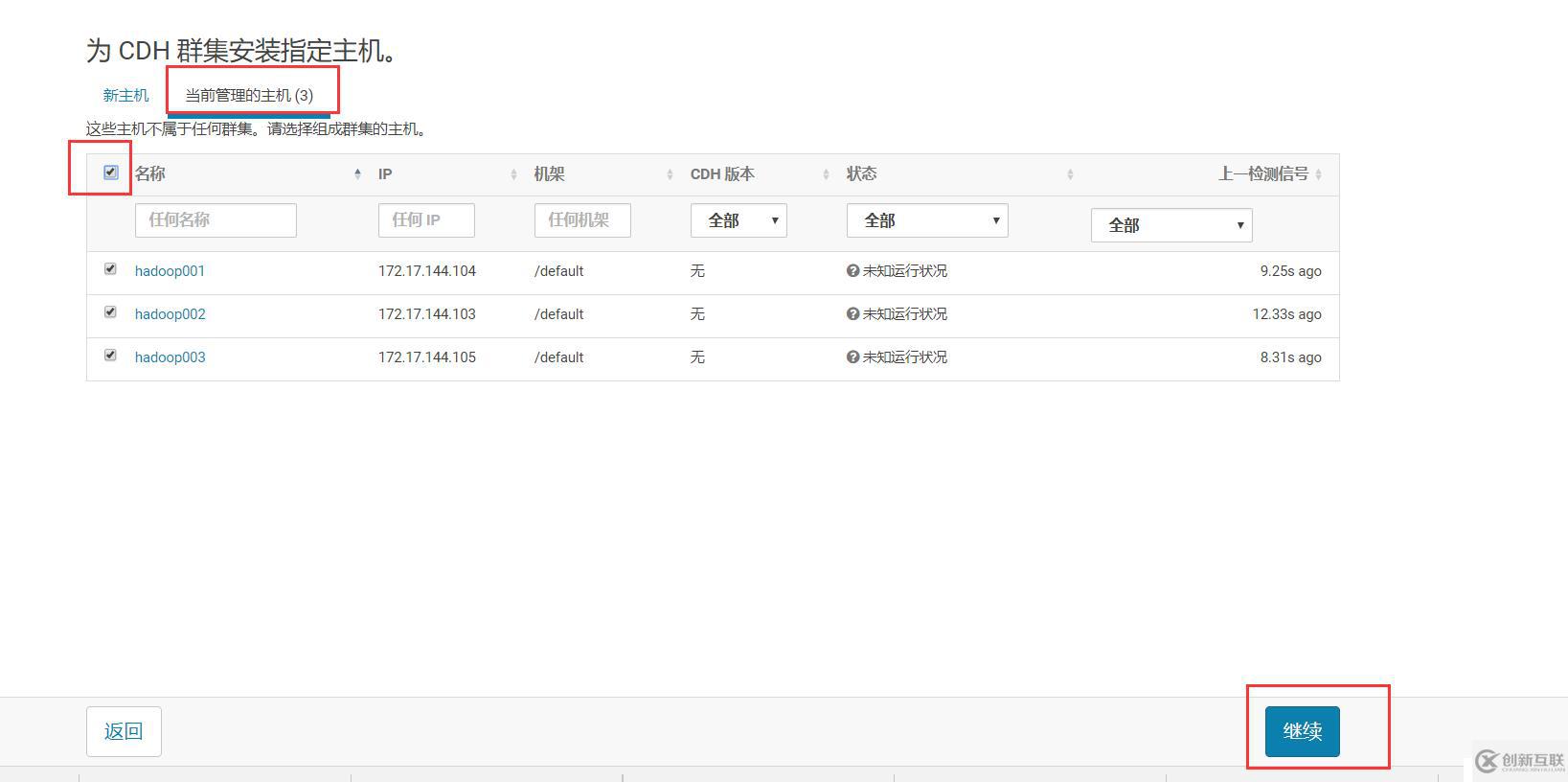
Task: Focus the 任何 IP filter field
Action: (x=426, y=220)
